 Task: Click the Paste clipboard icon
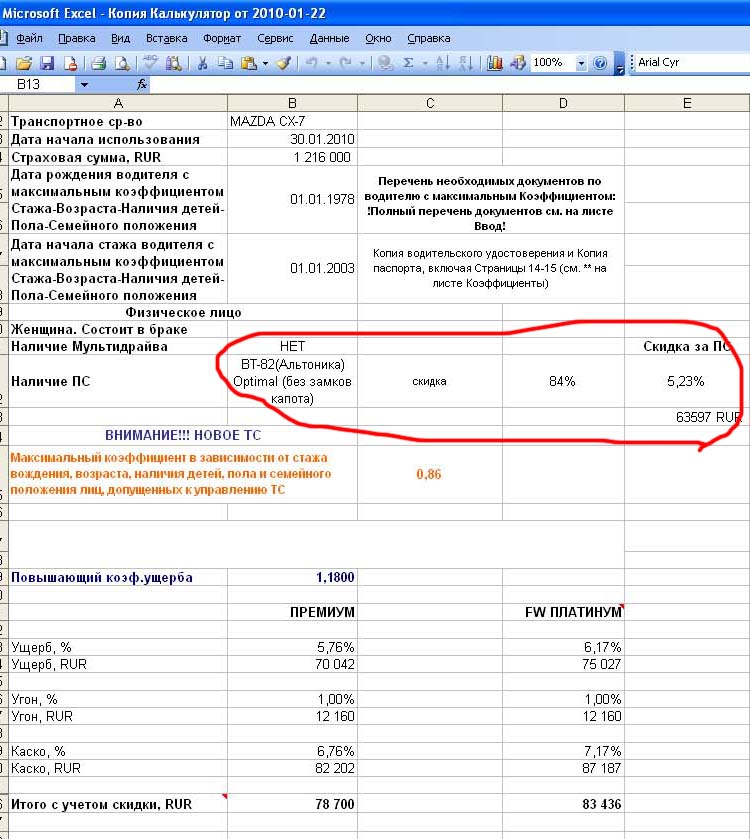(x=249, y=63)
